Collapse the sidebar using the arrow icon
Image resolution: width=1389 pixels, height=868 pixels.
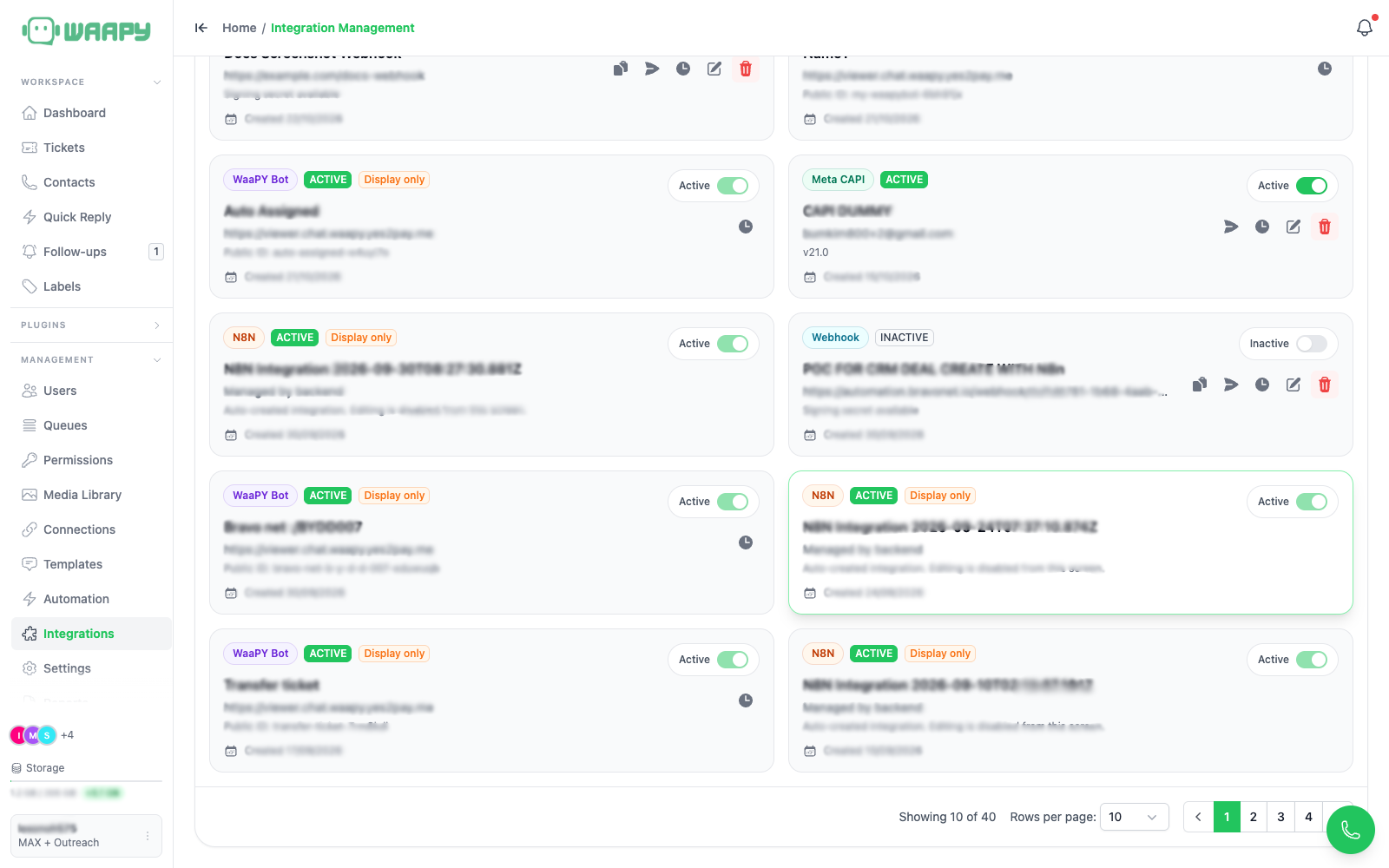pyautogui.click(x=201, y=28)
